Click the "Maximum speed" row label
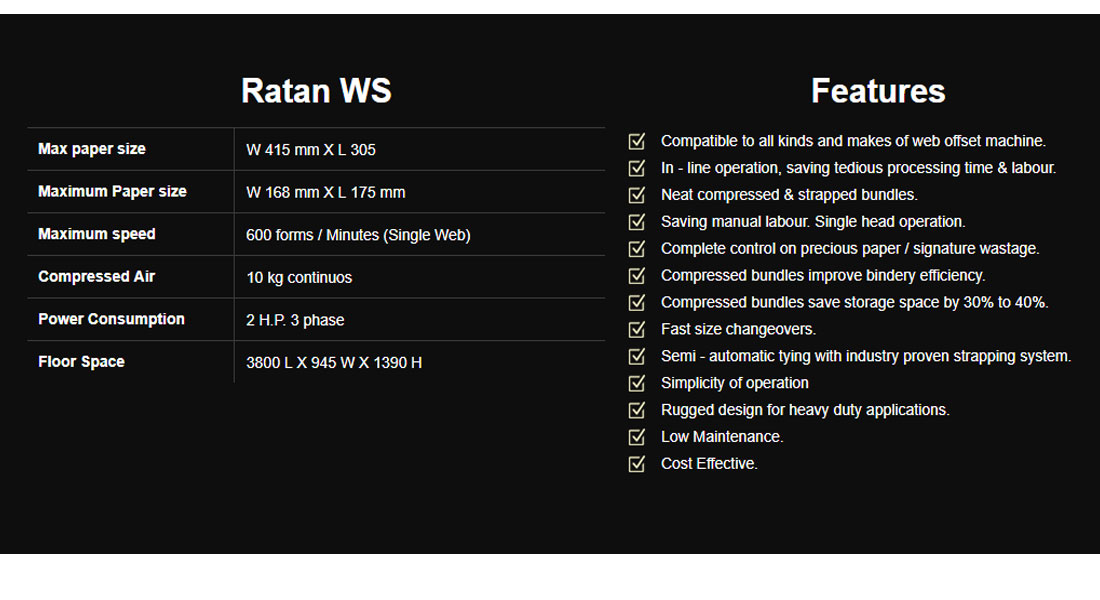Image resolution: width=1100 pixels, height=600 pixels. (x=97, y=234)
